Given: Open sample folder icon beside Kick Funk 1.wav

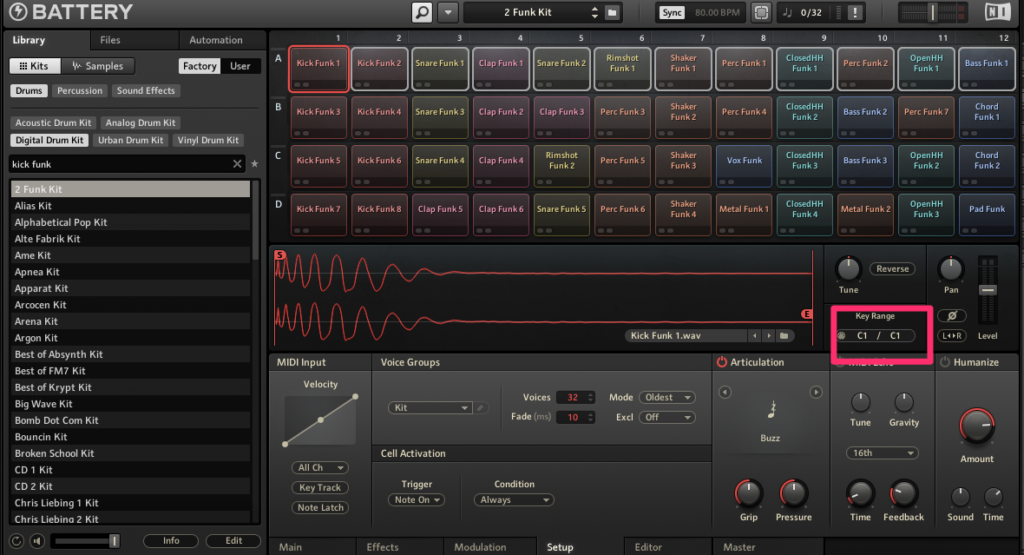Looking at the screenshot, I should pyautogui.click(x=785, y=336).
